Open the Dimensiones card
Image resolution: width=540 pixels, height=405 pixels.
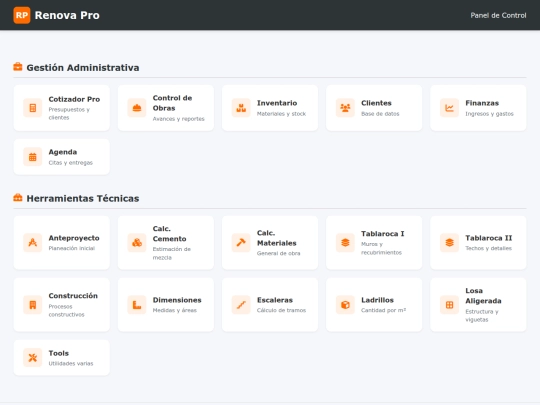(x=166, y=305)
